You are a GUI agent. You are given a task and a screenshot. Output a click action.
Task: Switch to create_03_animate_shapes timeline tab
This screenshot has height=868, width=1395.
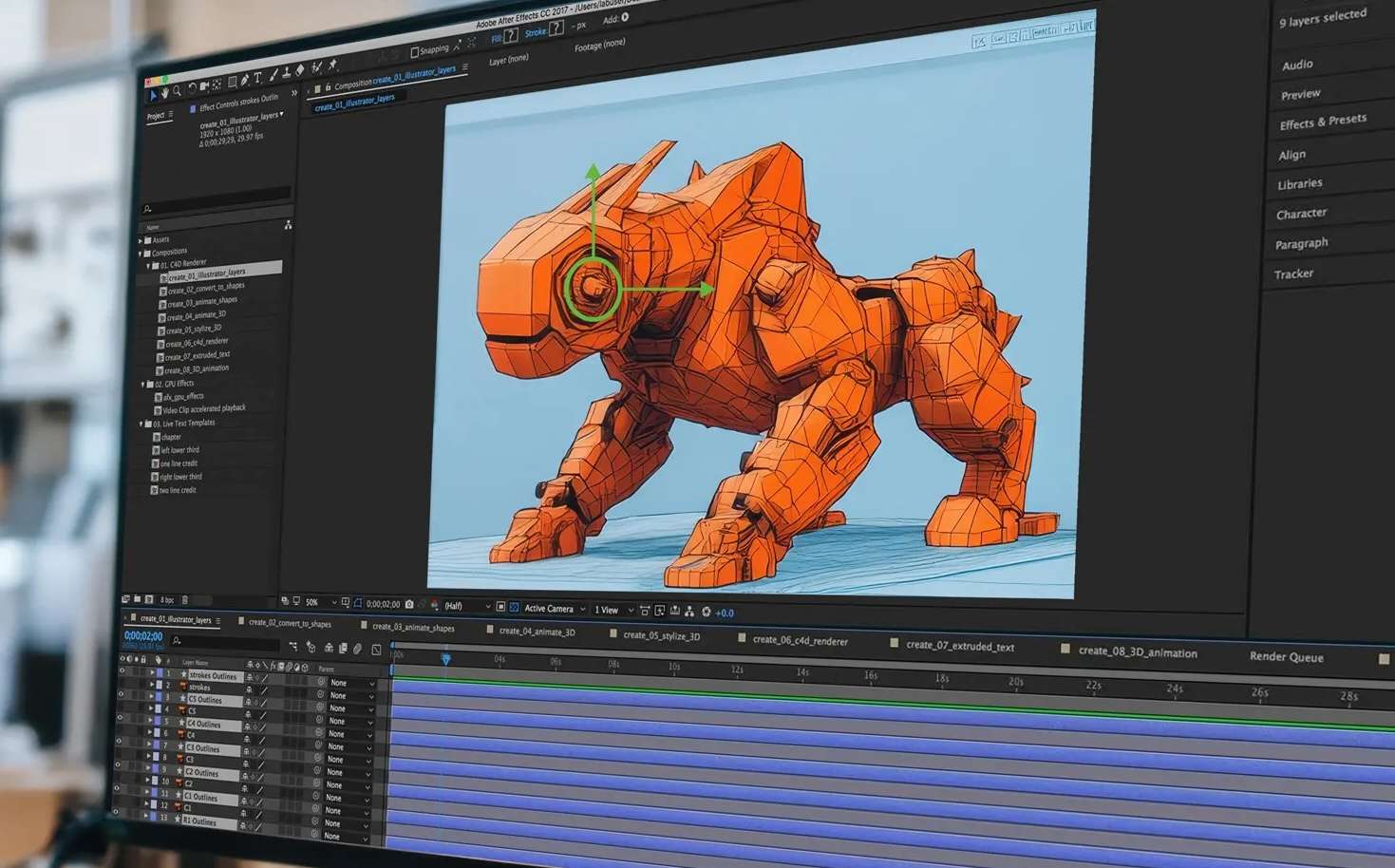tap(413, 628)
